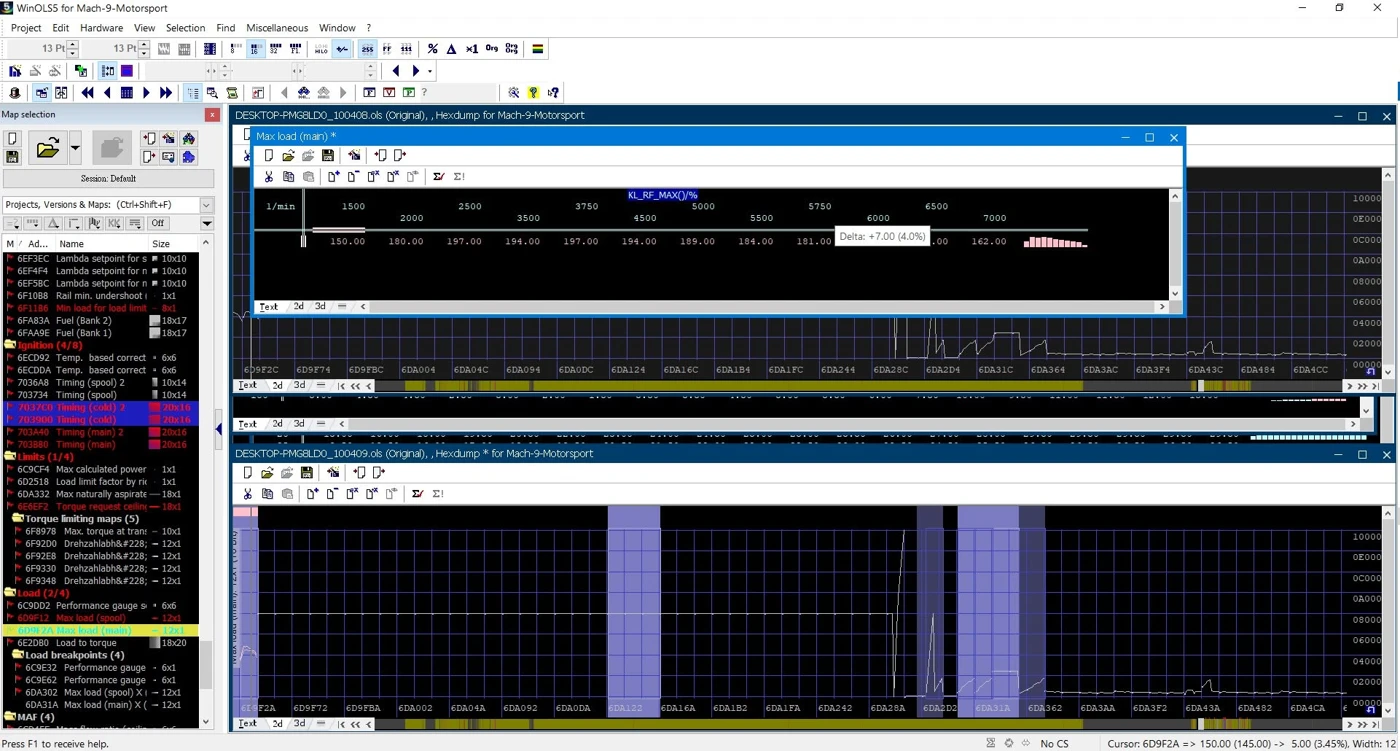The height and width of the screenshot is (751, 1400).
Task: Click the floppy save icon in Map selection
Action: 13,157
